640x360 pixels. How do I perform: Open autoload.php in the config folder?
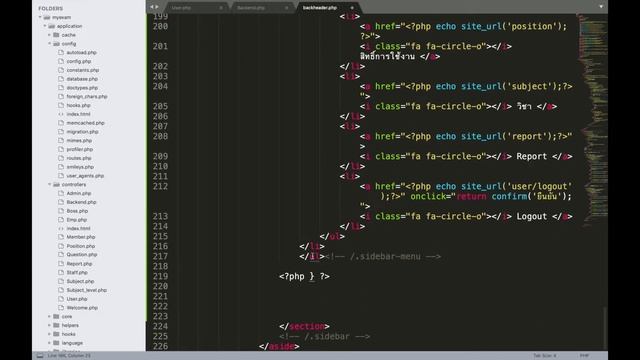point(81,52)
